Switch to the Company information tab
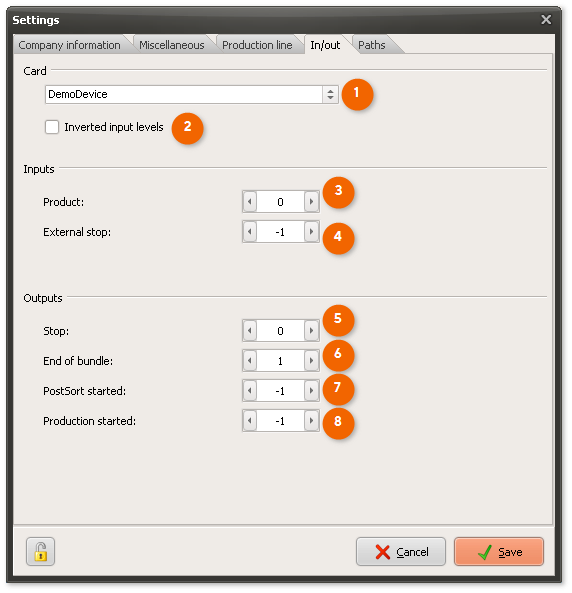 tap(69, 45)
